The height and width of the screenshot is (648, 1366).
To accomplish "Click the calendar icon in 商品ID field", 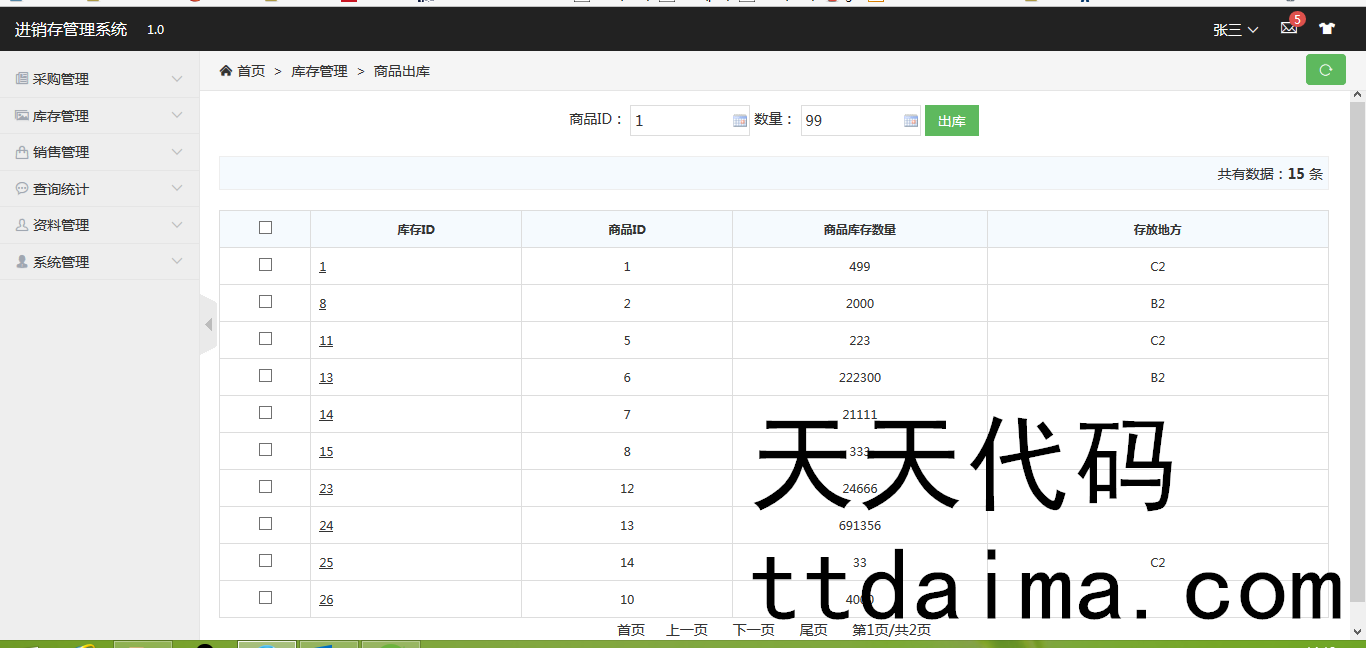I will [x=740, y=121].
